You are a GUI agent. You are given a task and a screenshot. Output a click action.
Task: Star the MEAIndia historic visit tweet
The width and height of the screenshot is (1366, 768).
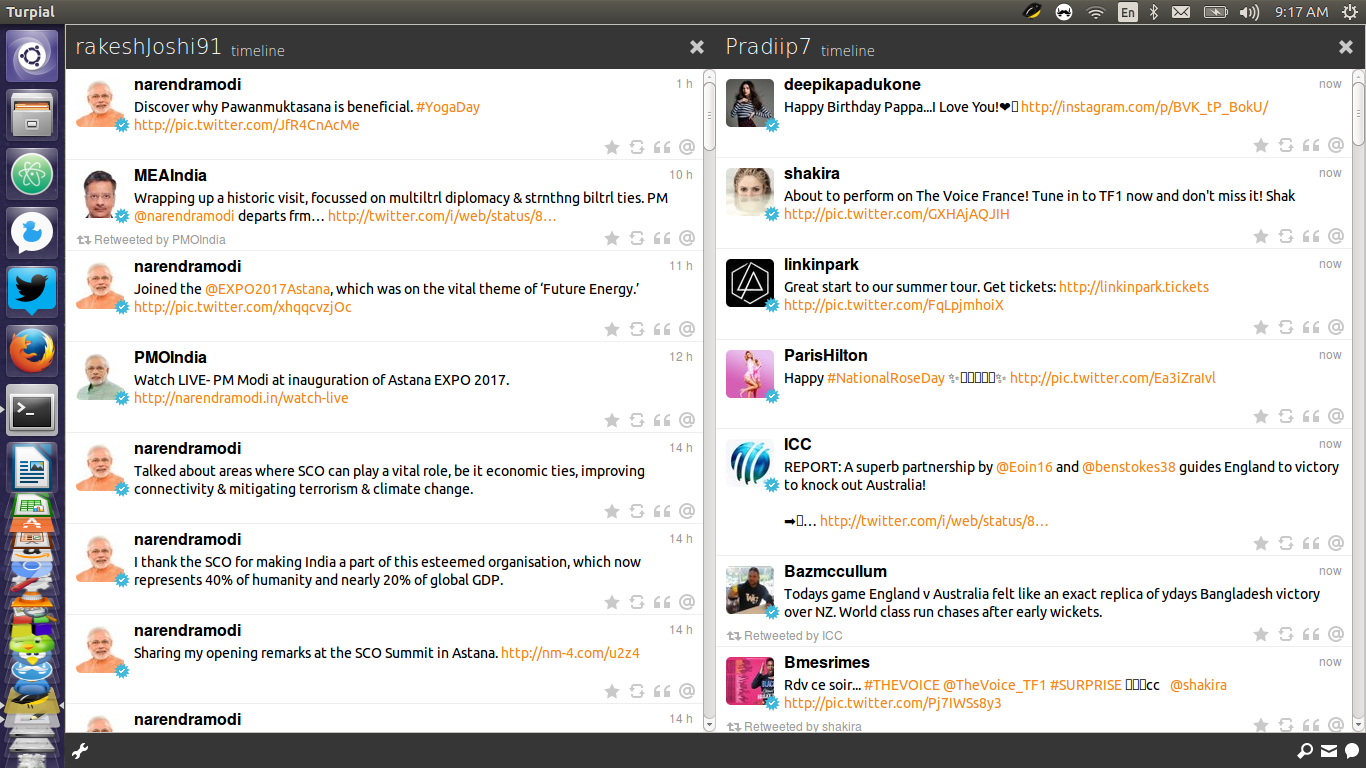click(x=612, y=238)
